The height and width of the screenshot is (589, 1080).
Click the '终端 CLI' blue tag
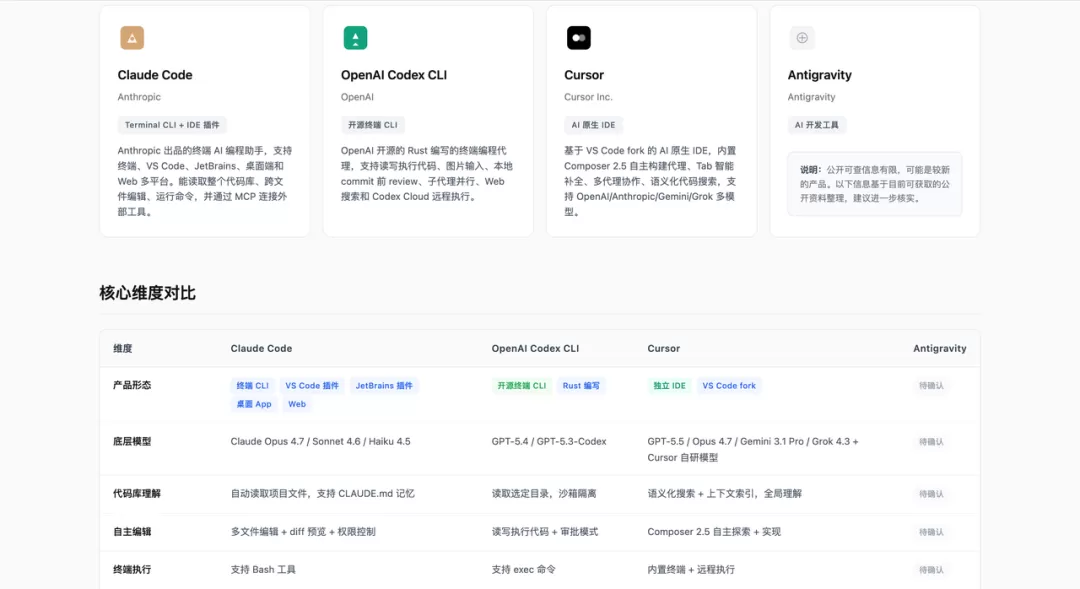(x=253, y=386)
